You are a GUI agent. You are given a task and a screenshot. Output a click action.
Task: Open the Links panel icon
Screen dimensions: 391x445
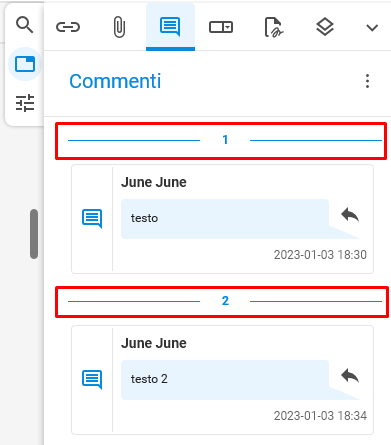tap(68, 27)
